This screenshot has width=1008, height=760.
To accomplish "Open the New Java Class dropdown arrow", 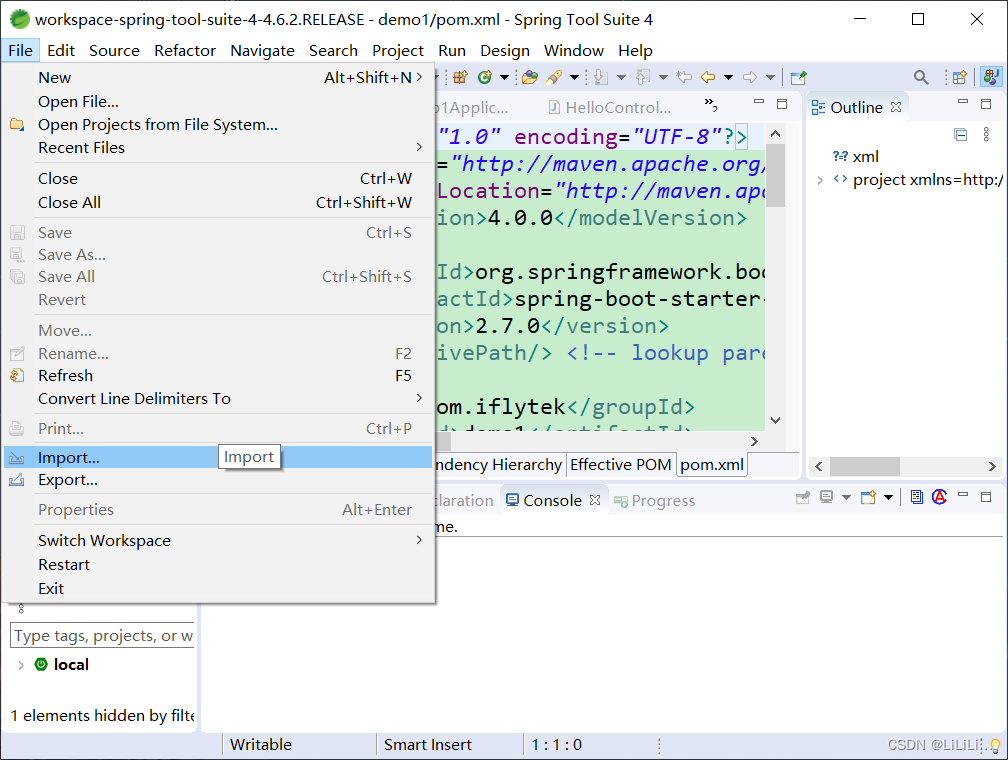I will point(505,78).
